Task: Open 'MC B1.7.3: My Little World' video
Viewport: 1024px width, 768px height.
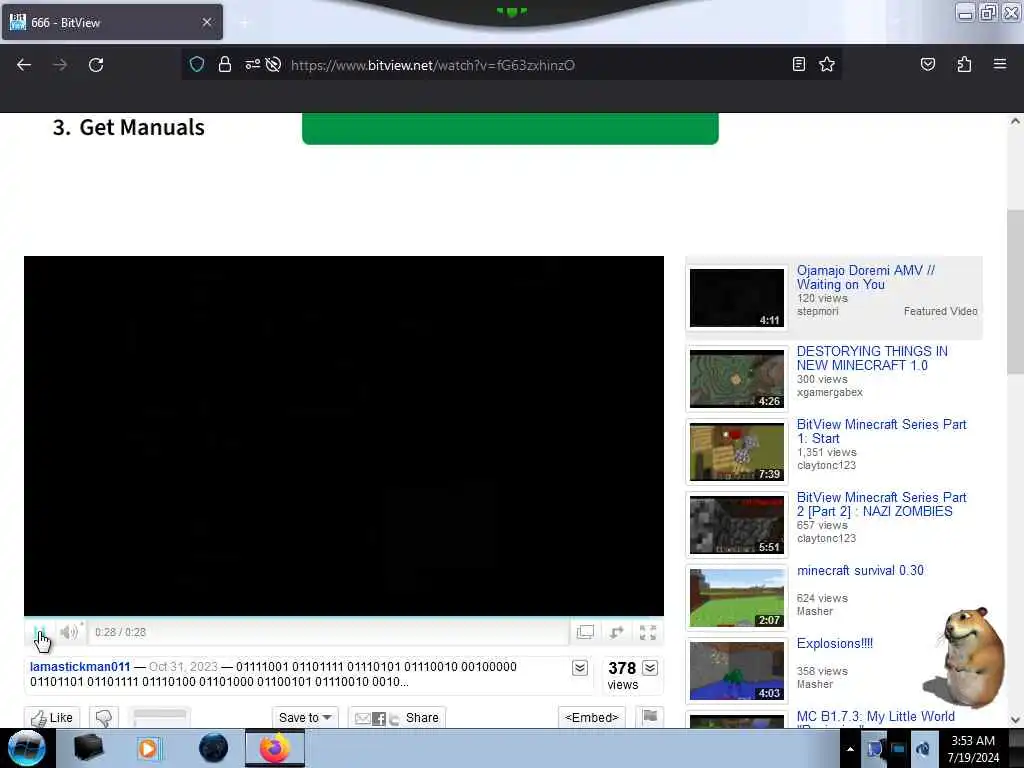Action: [875, 717]
